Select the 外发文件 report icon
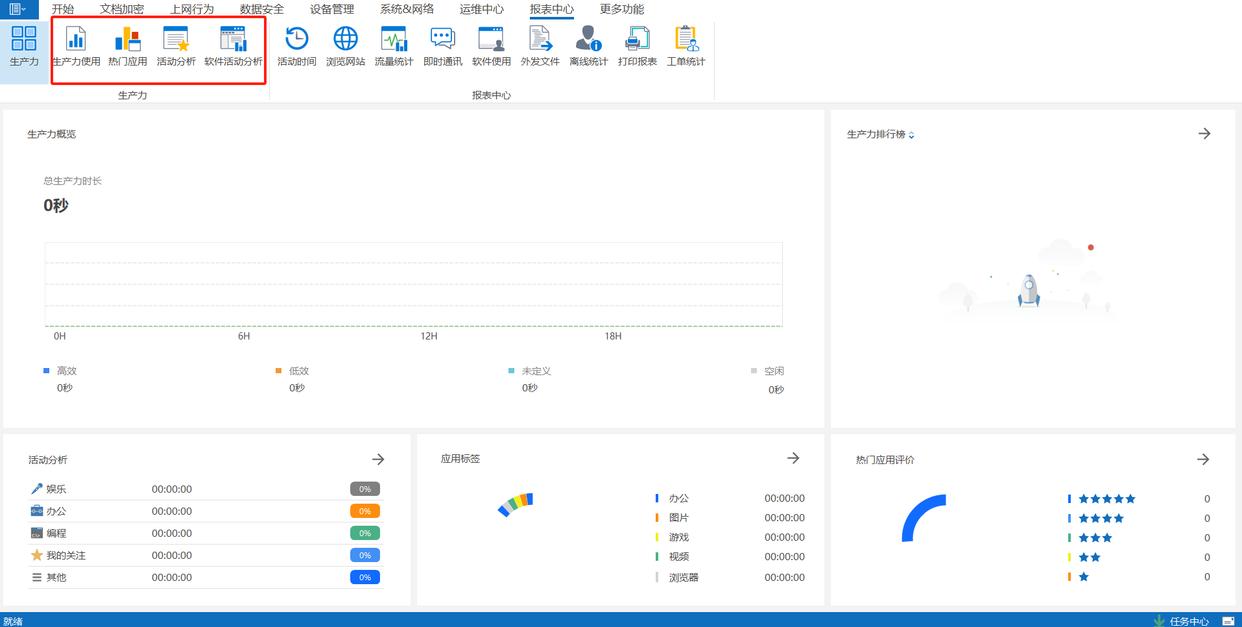The width and height of the screenshot is (1242, 627). coord(540,47)
